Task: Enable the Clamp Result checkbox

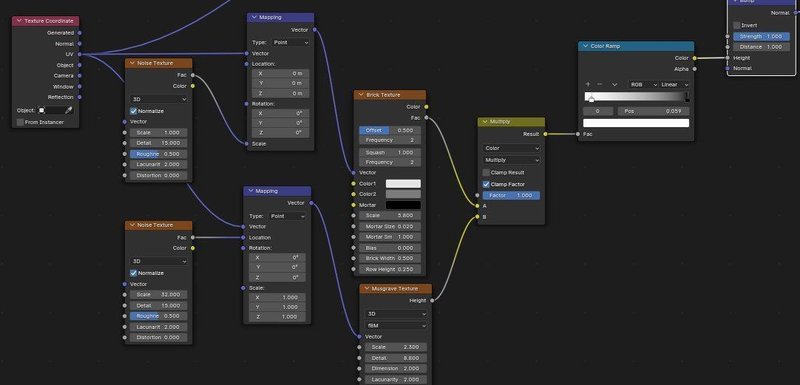Action: [486, 173]
